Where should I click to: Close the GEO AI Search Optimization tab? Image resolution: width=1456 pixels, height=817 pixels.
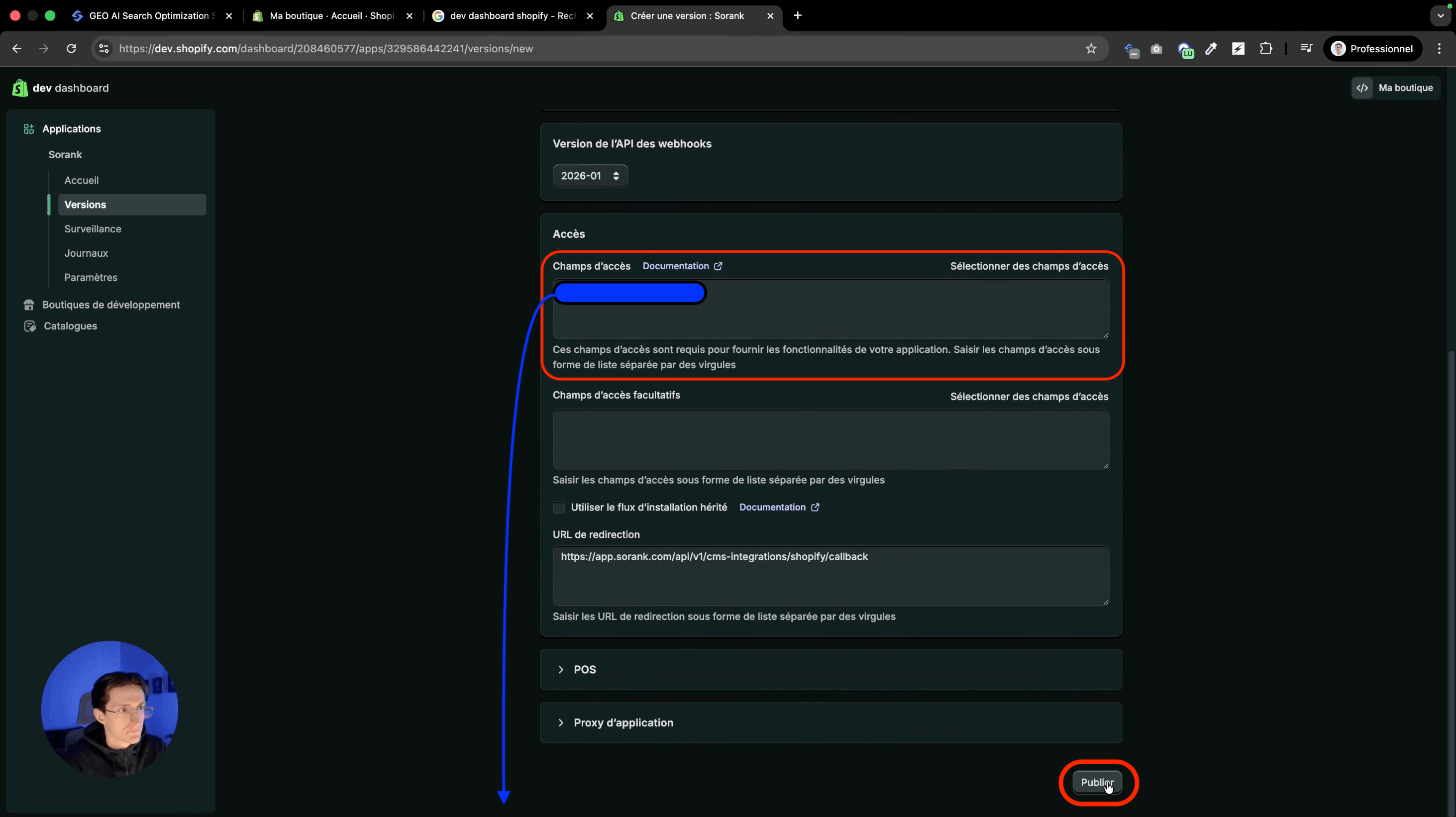point(229,16)
